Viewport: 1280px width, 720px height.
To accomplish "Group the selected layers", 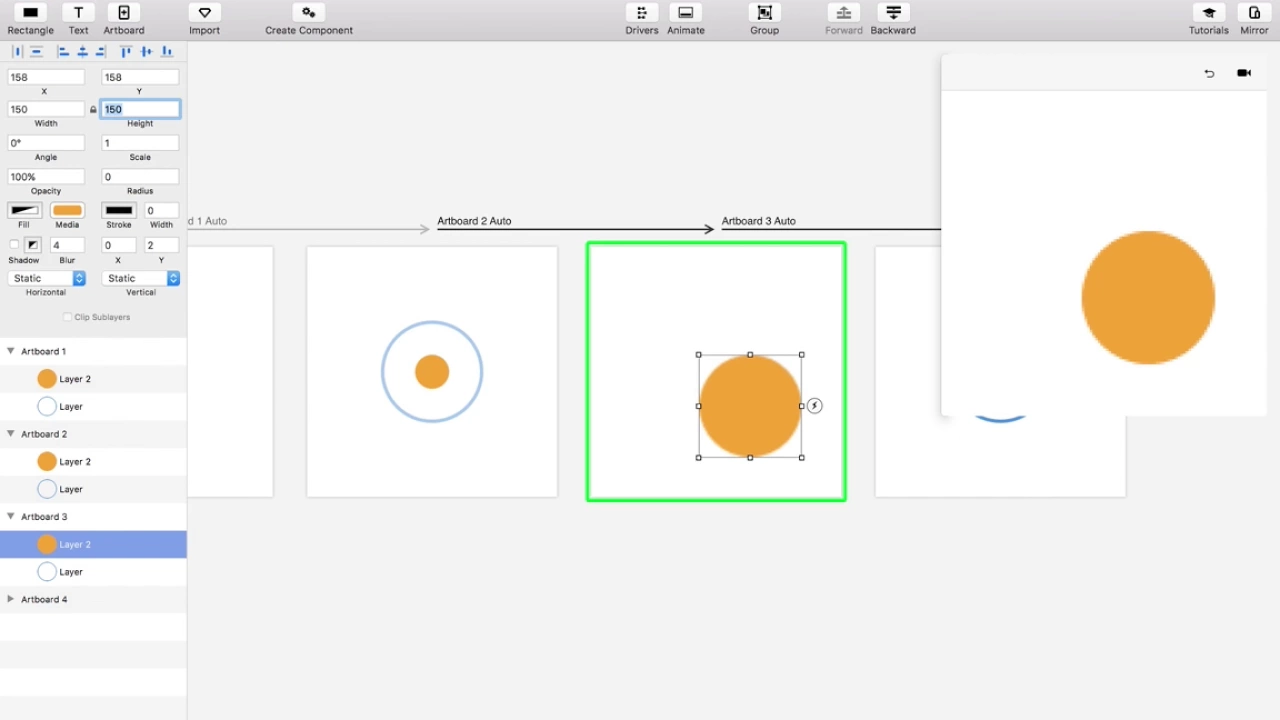I will (x=764, y=13).
